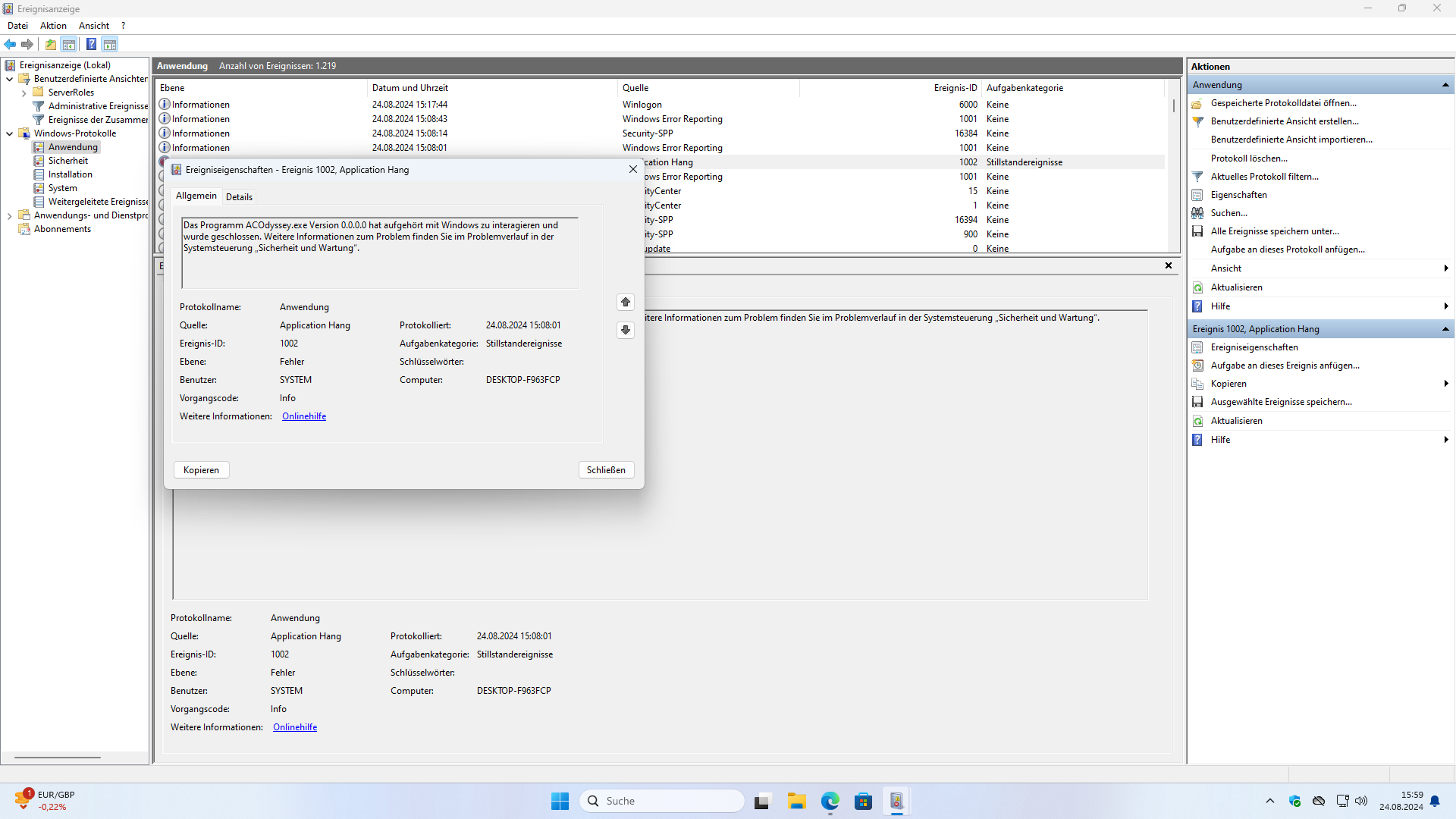Switch to the Details tab

[x=239, y=197]
